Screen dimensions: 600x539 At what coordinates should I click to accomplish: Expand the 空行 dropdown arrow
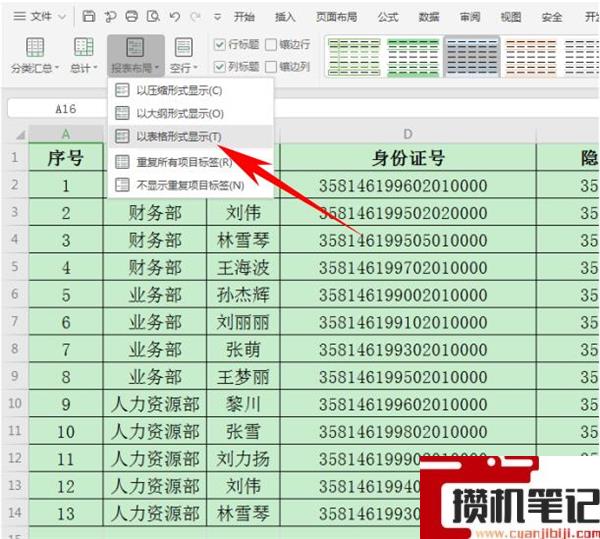click(x=196, y=68)
